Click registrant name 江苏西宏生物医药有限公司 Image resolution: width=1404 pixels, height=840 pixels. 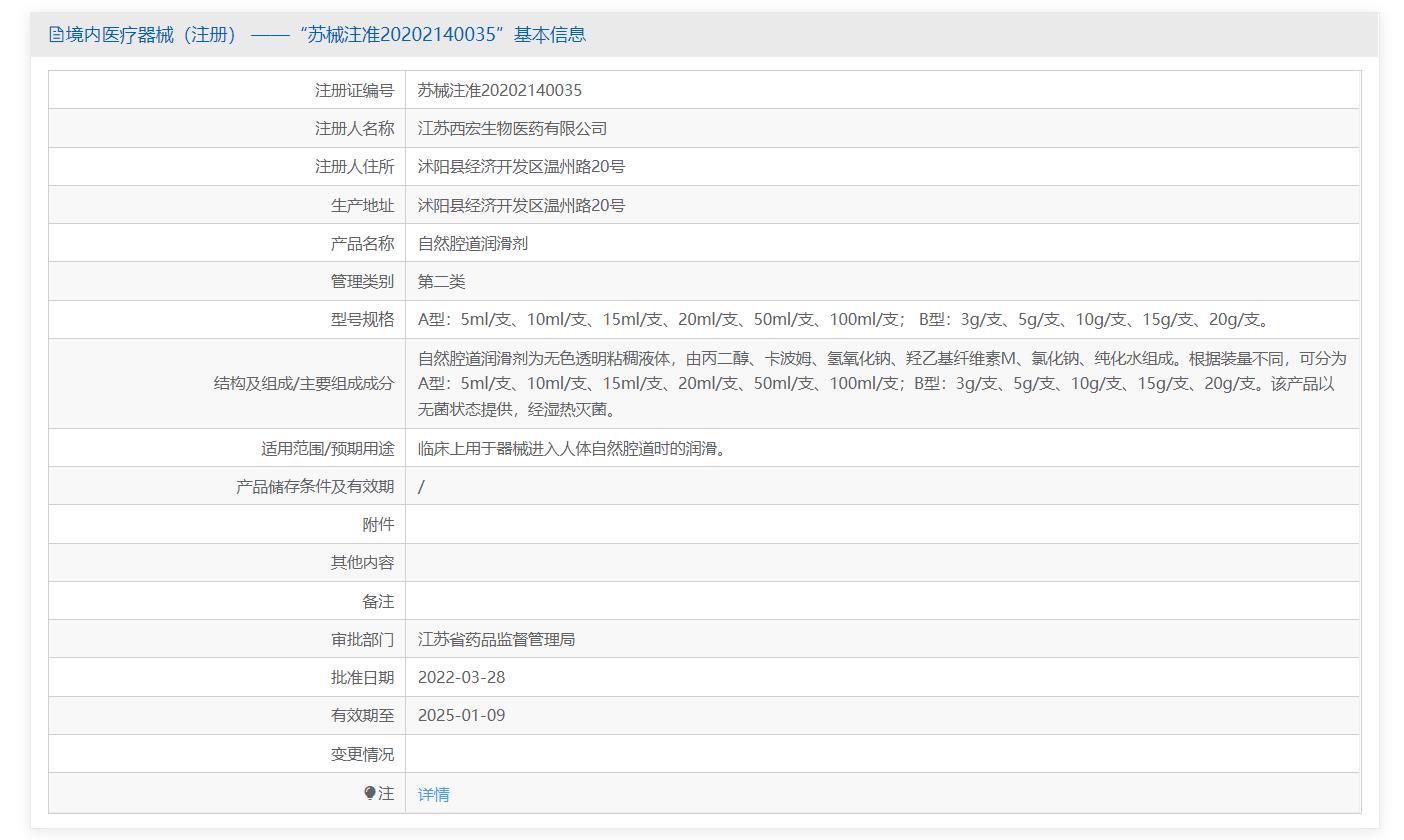pyautogui.click(x=512, y=128)
